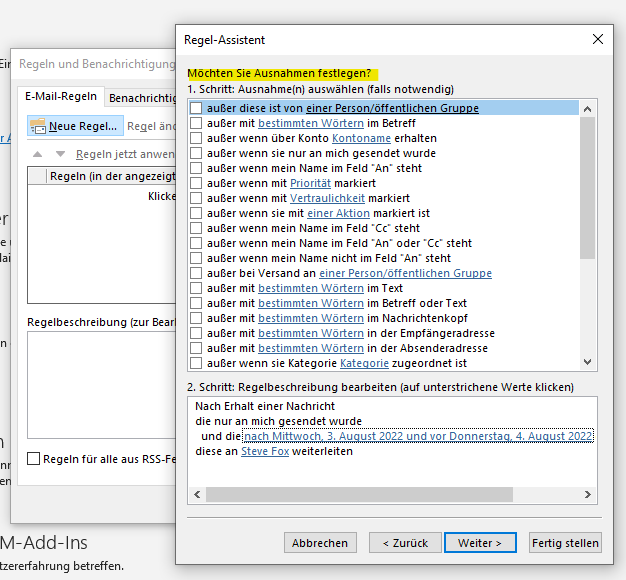Screen dimensions: 626x580
Task: Check 'außer wenn mein Name im Feld An oder Cc'
Action: click(x=196, y=243)
